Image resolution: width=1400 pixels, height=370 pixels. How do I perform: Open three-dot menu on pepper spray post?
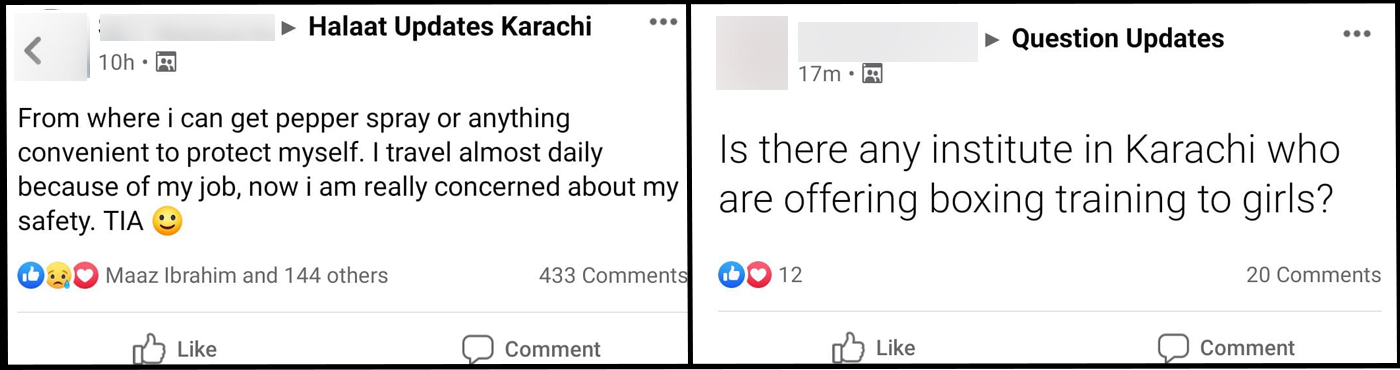coord(663,23)
